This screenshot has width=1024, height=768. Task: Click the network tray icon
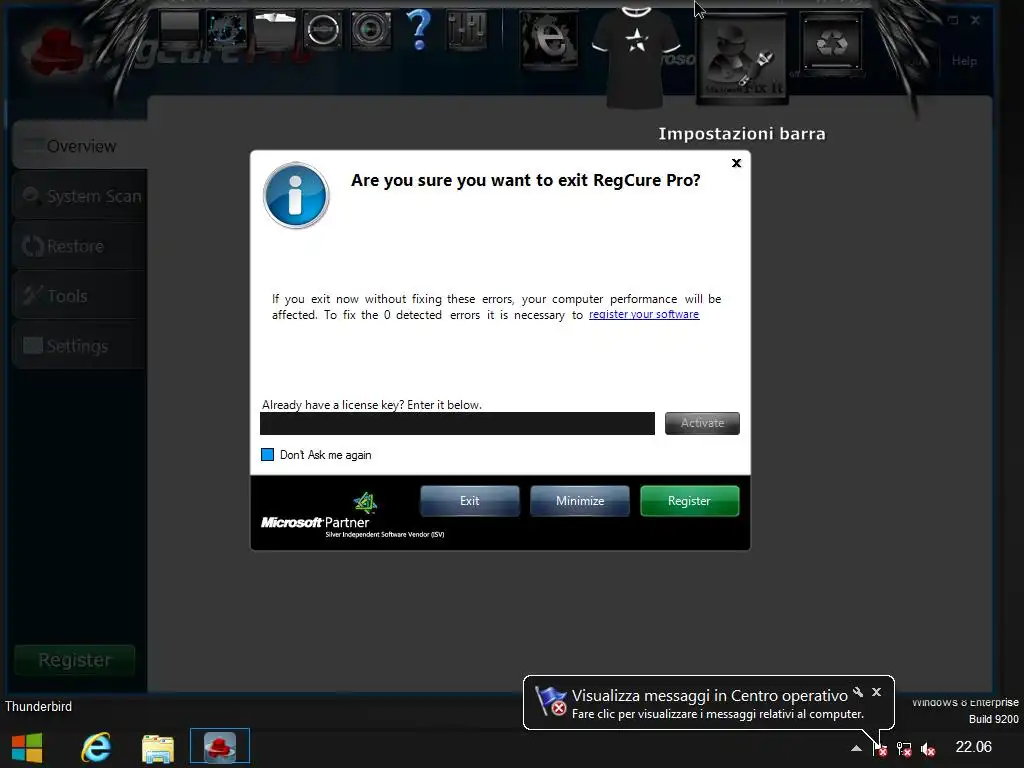(904, 749)
